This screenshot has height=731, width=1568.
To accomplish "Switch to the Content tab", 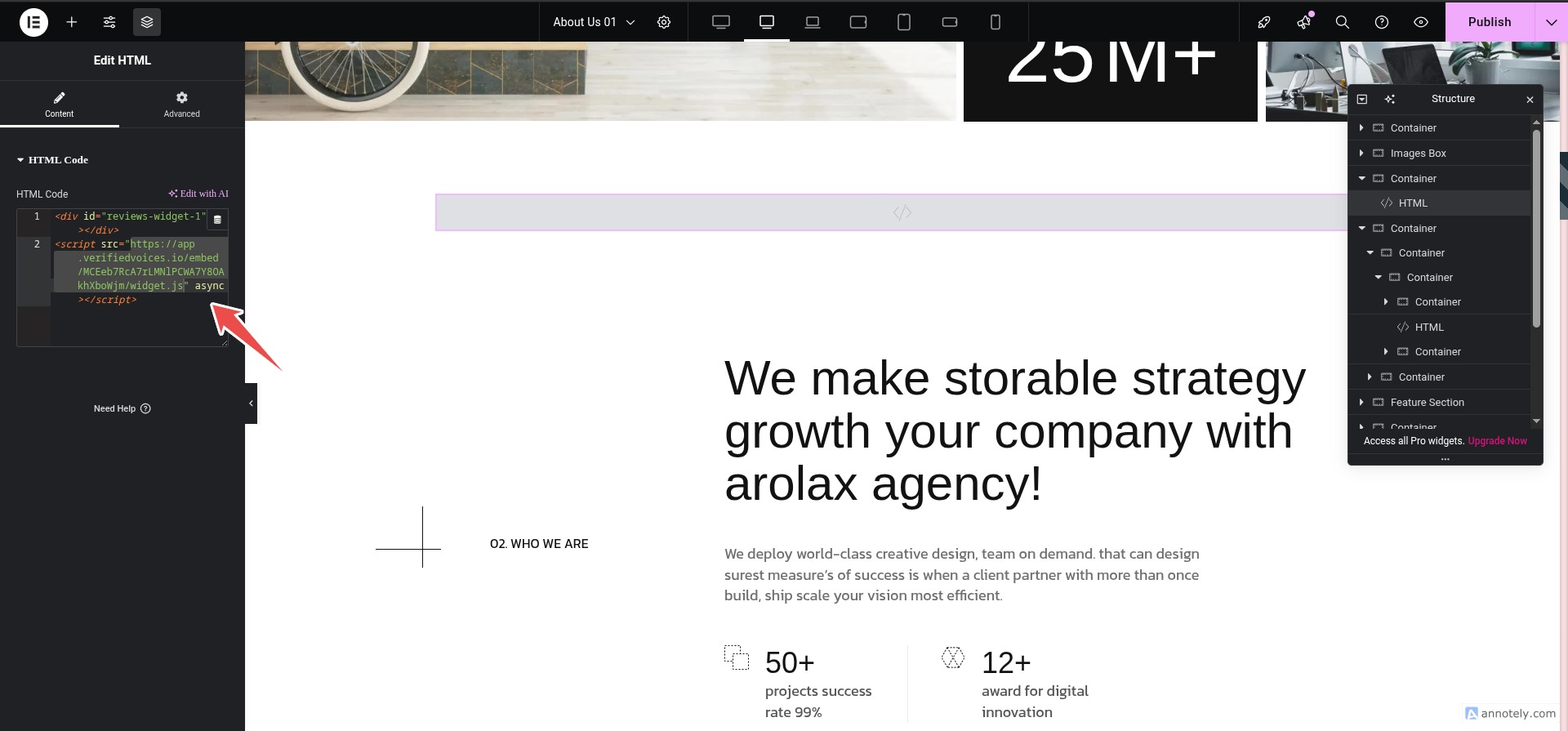I will 59,105.
